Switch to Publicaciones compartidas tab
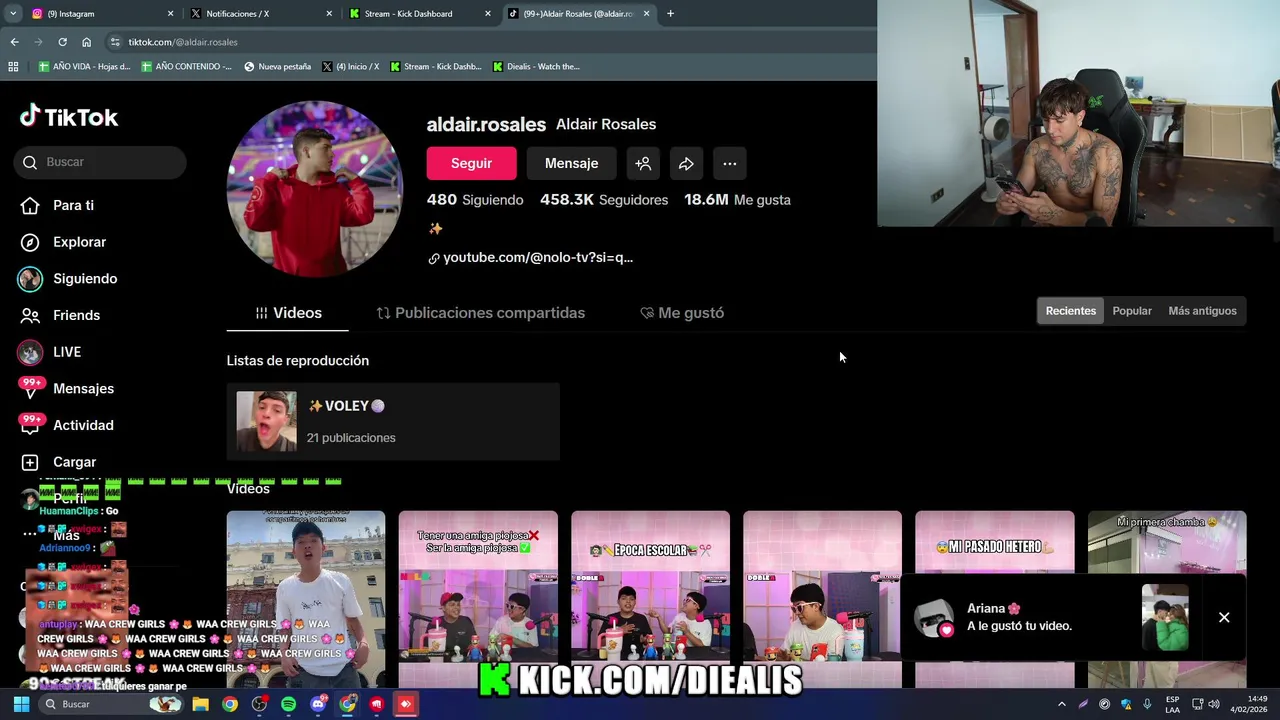This screenshot has width=1280, height=720. tap(481, 313)
